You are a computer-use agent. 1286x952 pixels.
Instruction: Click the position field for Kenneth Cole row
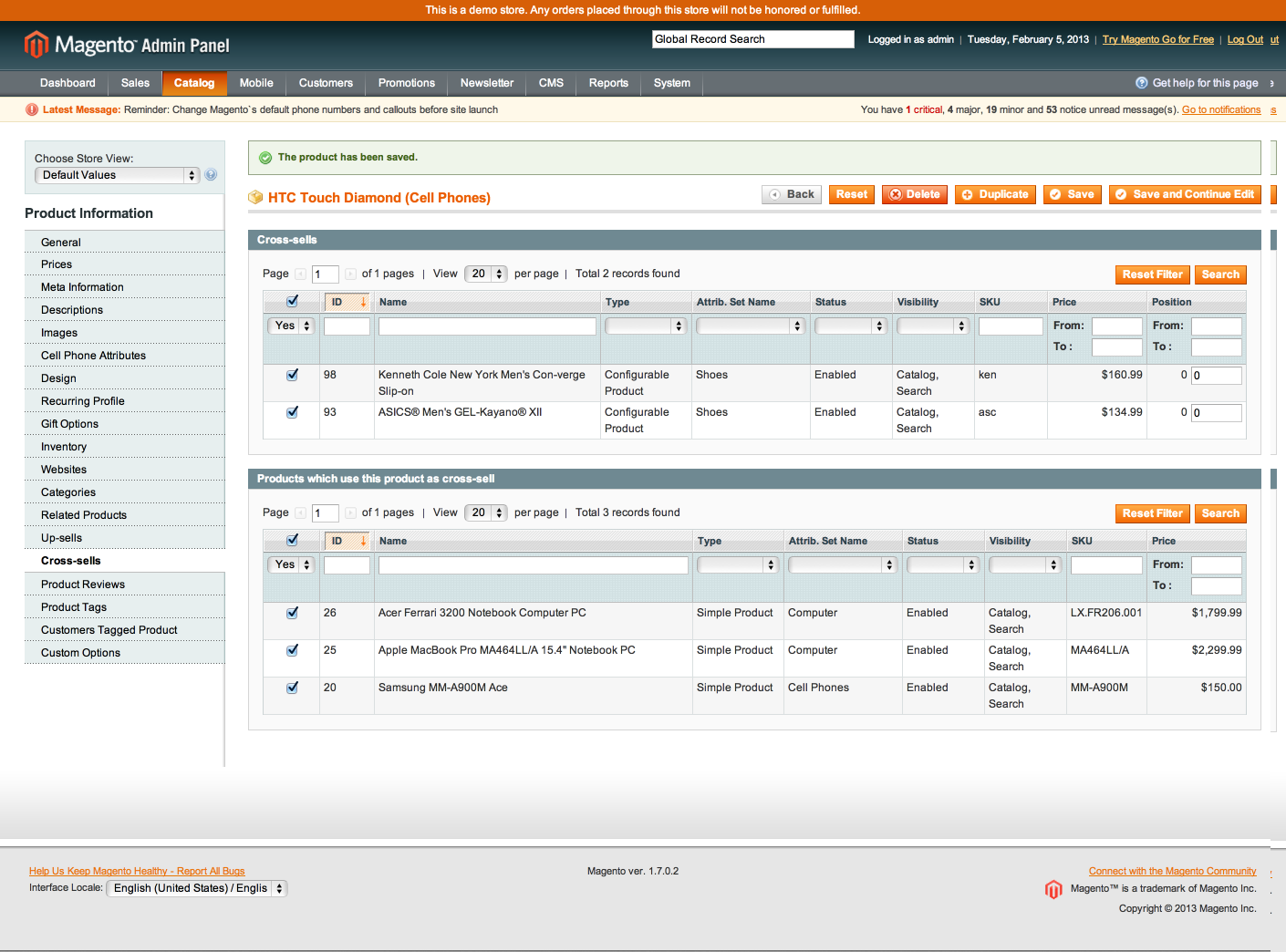(1217, 376)
